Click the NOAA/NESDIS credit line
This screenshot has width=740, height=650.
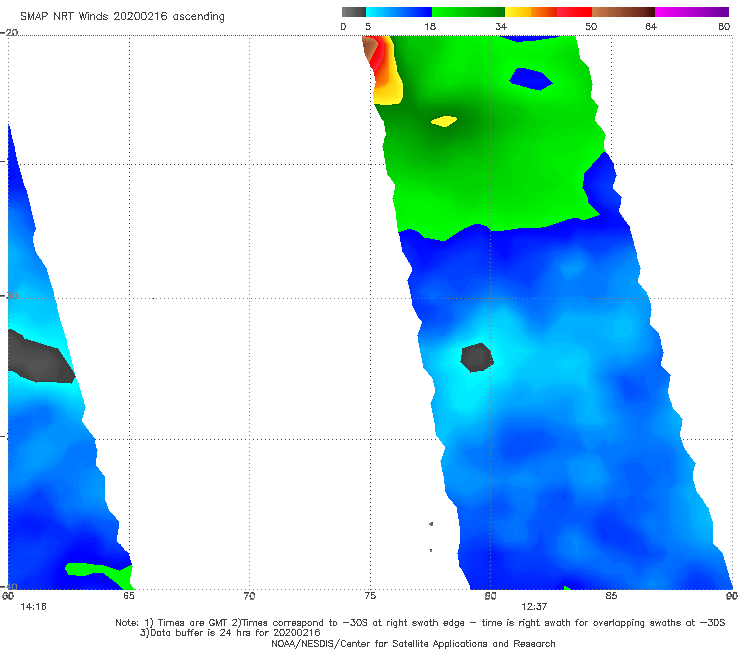point(413,643)
